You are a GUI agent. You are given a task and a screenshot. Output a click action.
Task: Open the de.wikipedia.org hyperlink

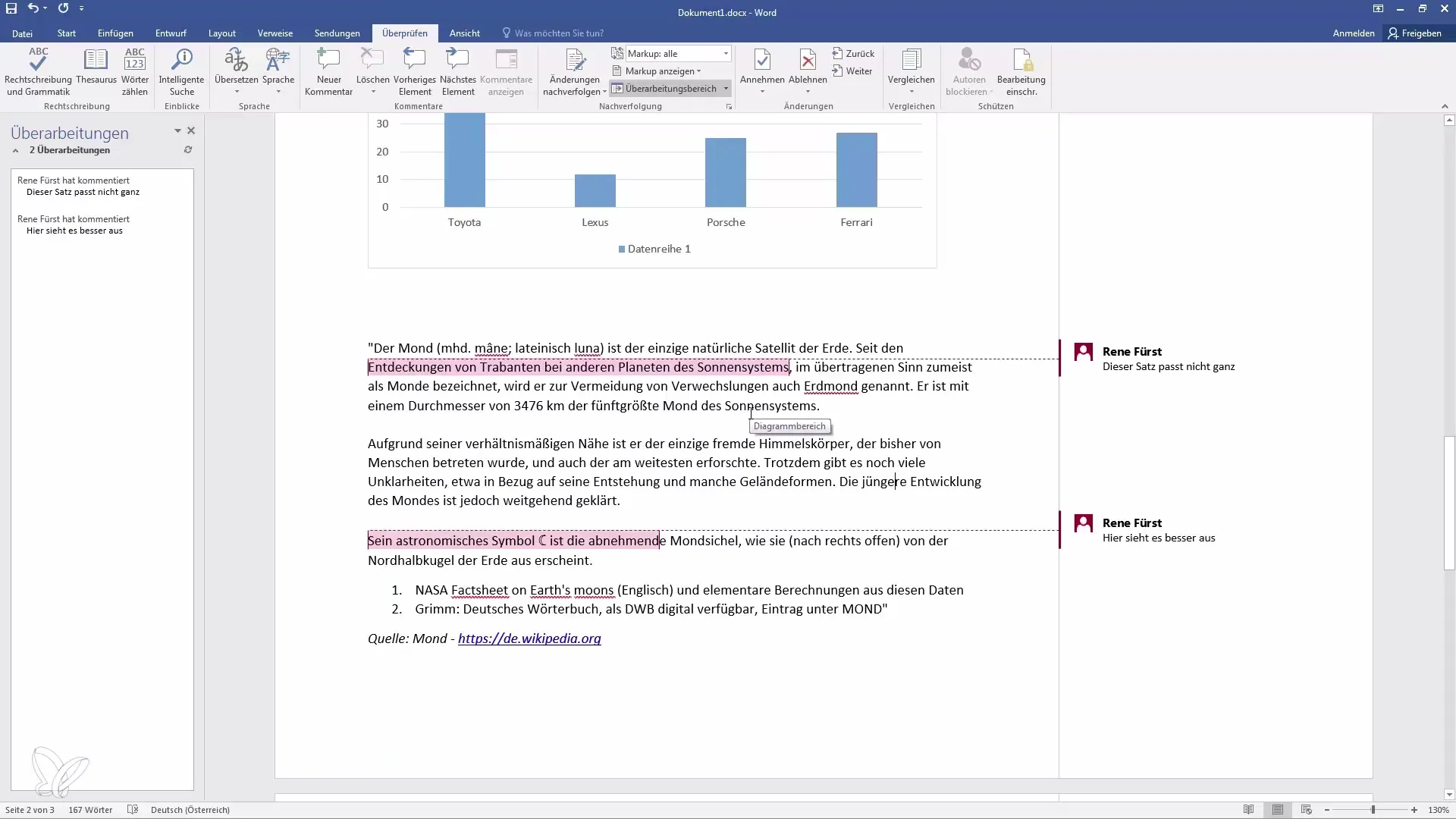point(529,639)
